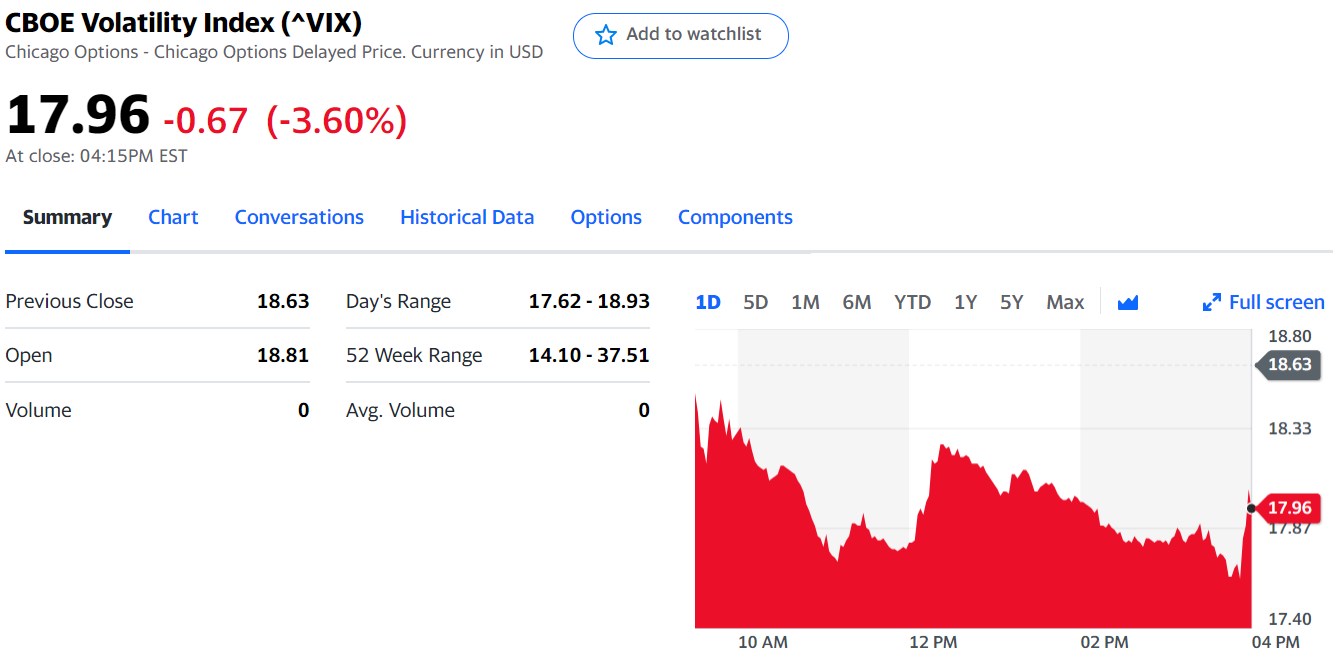This screenshot has height=657, width=1333.
Task: Click the 02 PM time axis label
Action: tap(1104, 642)
